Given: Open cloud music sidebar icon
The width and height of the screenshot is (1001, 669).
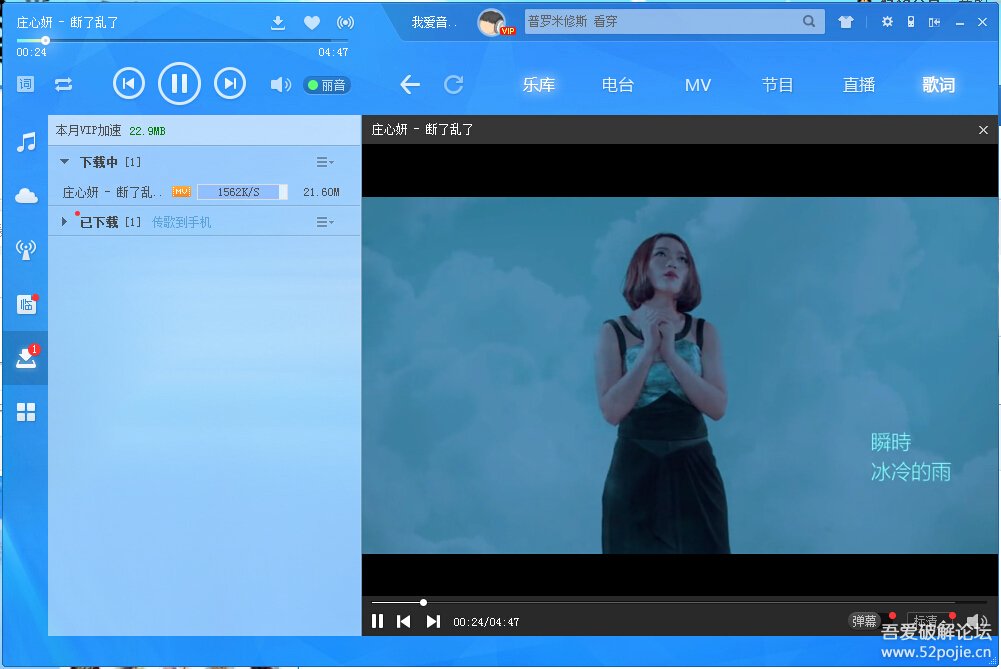Looking at the screenshot, I should click(x=26, y=196).
